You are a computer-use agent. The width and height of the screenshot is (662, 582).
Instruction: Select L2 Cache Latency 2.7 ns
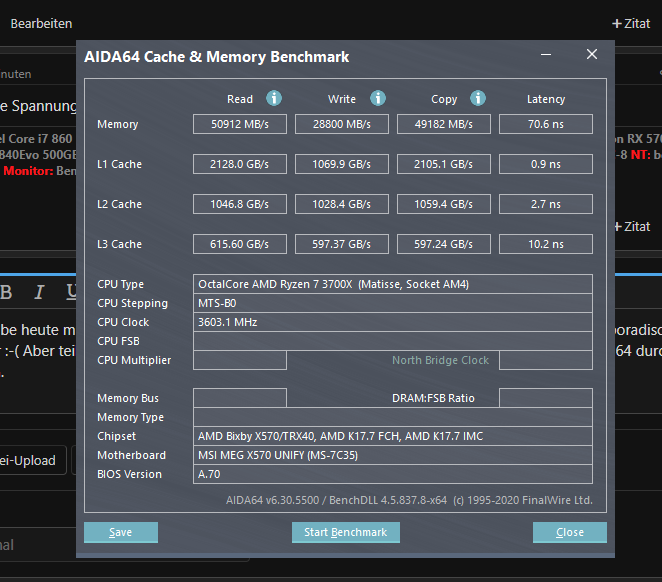[x=546, y=204]
